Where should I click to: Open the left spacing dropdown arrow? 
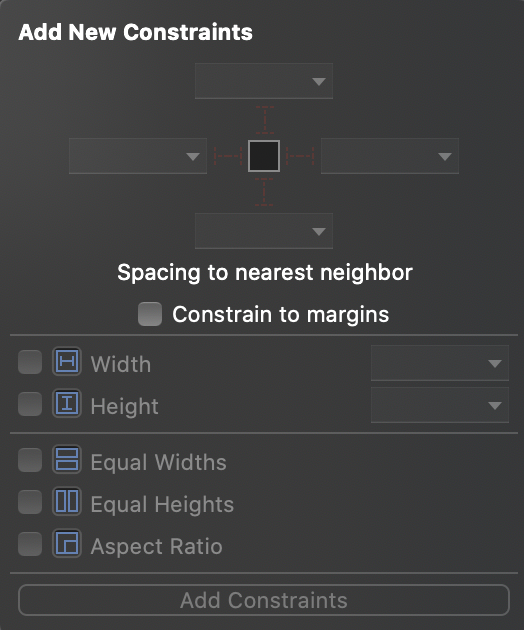click(193, 156)
